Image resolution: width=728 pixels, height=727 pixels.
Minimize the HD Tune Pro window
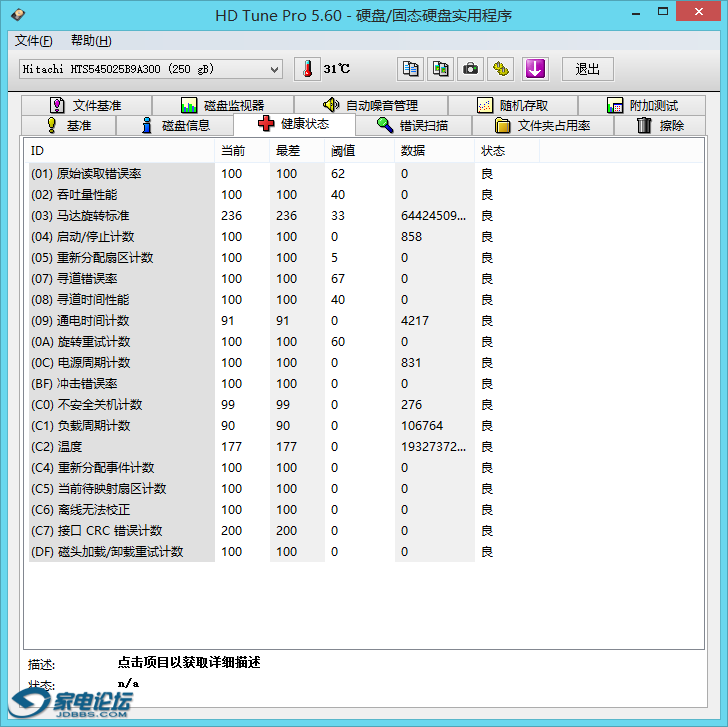point(636,13)
